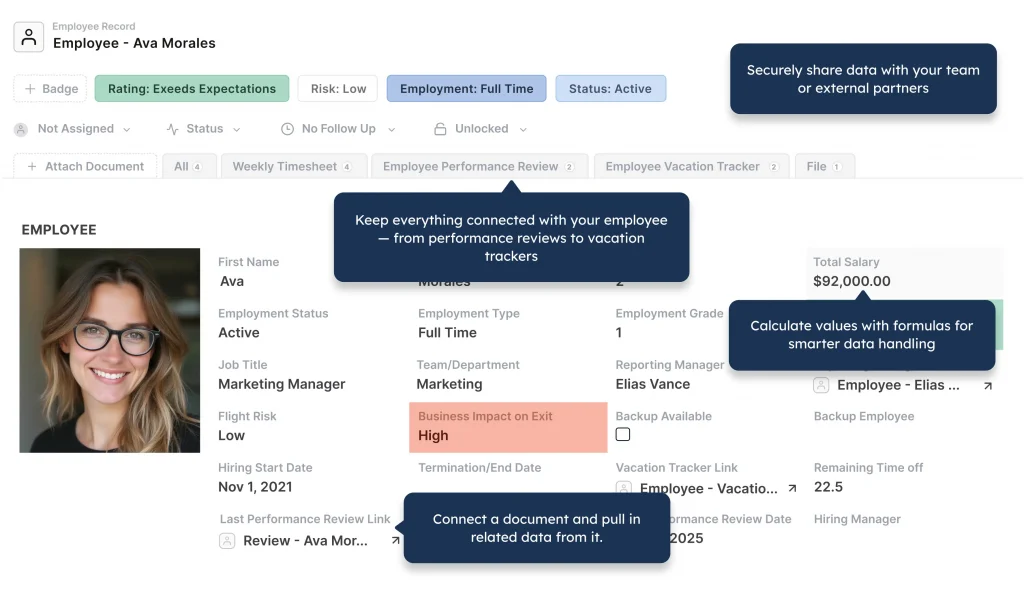Click the green Rating: Exeeds Expectations badge
Screen dimensions: 1024x596
[192, 89]
